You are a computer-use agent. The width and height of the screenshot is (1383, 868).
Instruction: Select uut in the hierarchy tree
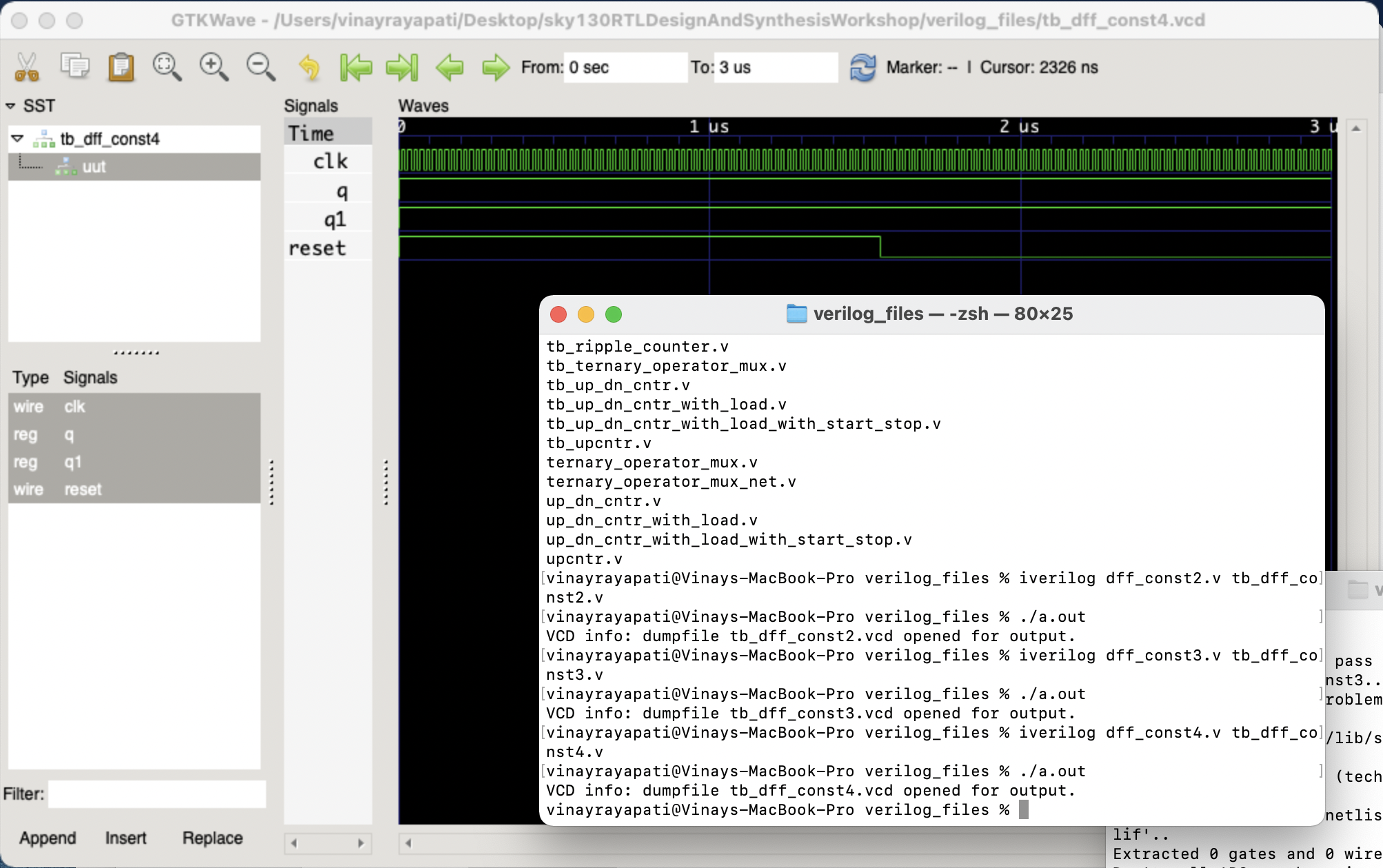coord(94,166)
